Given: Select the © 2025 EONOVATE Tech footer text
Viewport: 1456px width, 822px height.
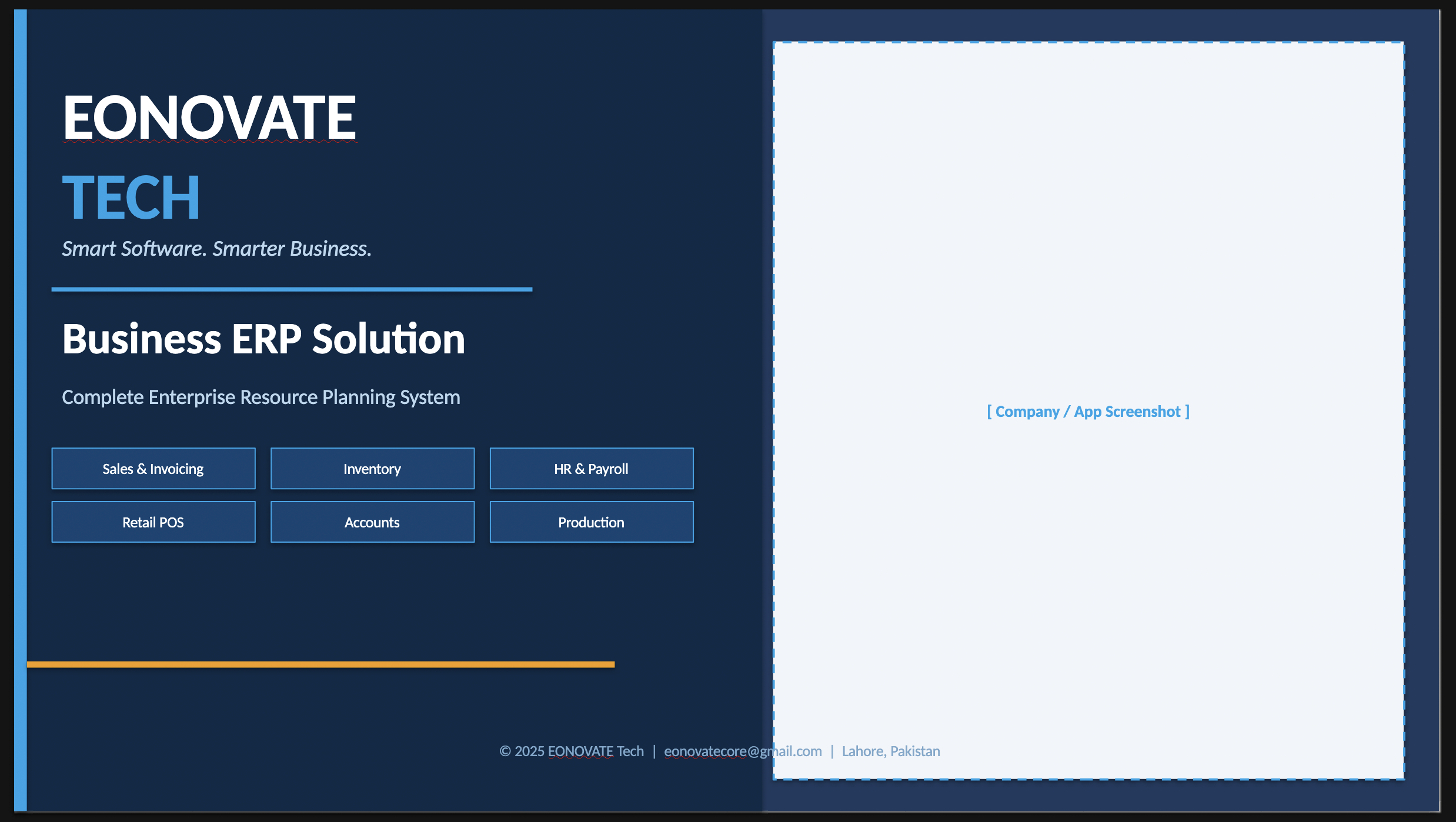Looking at the screenshot, I should pyautogui.click(x=572, y=751).
